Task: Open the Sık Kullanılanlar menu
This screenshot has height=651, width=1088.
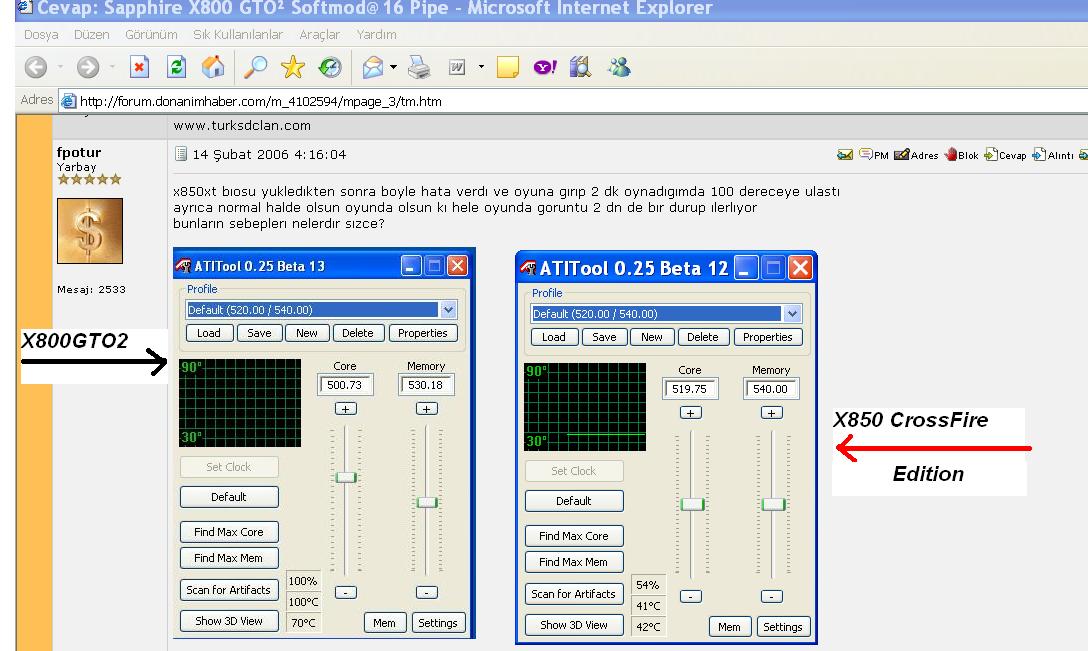Action: click(238, 35)
